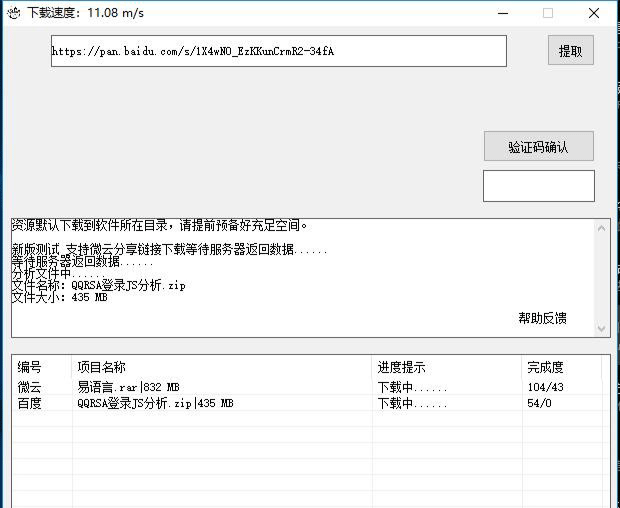
Task: Minimize the downloader window
Action: pos(503,13)
